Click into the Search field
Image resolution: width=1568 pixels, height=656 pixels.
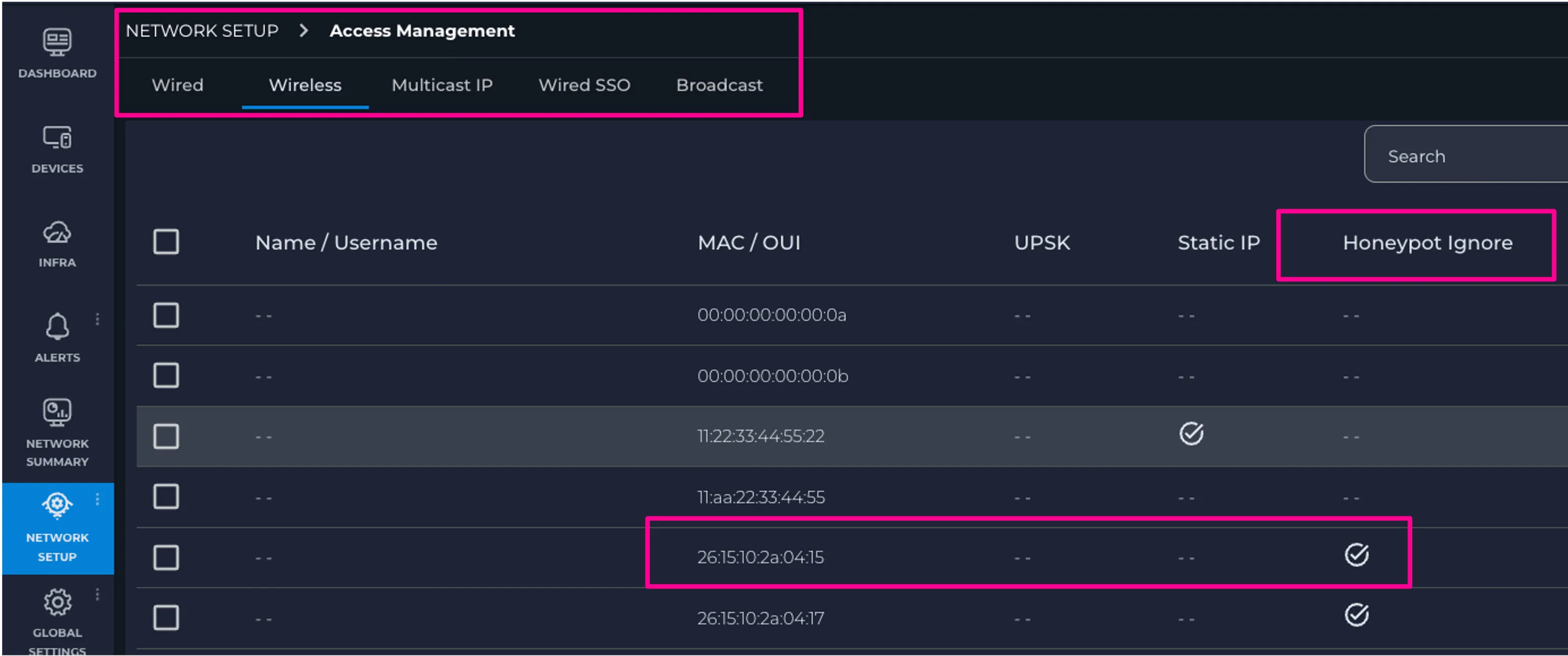(x=1466, y=154)
